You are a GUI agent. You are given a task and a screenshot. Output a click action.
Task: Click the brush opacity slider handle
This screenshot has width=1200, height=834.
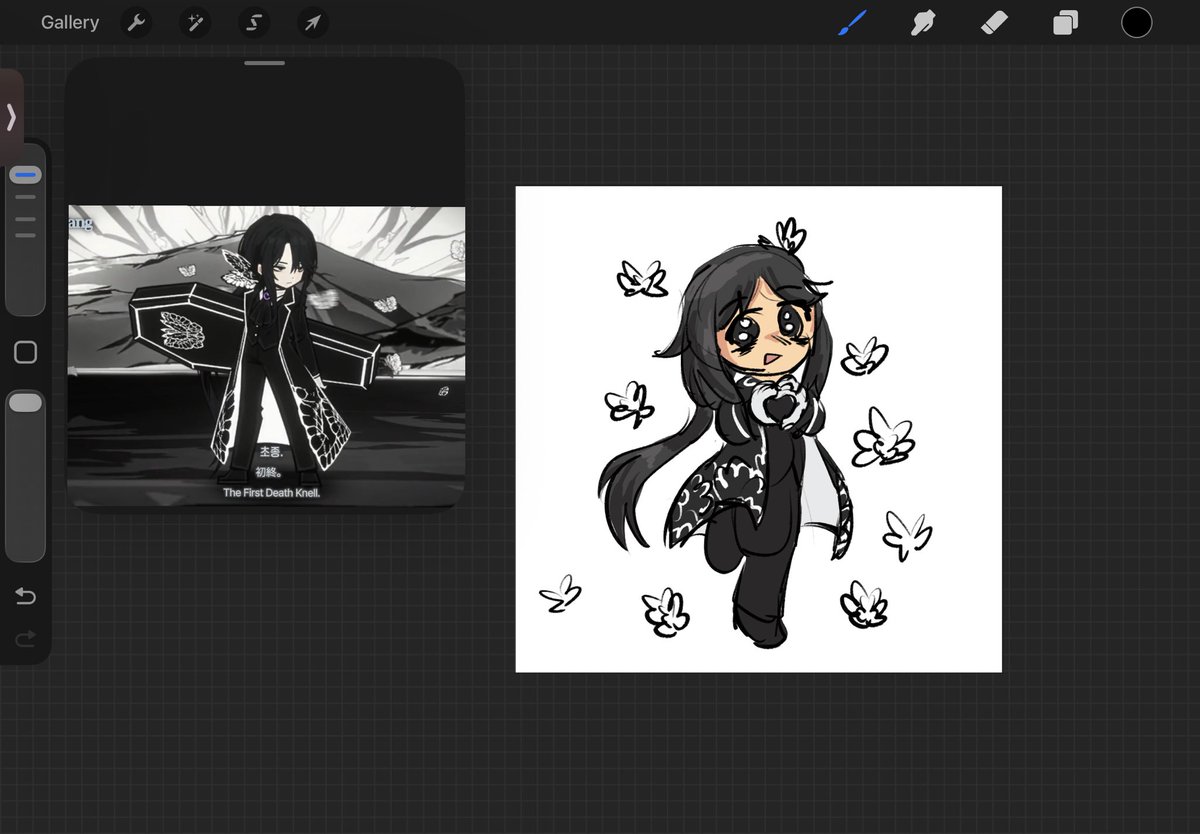(25, 402)
